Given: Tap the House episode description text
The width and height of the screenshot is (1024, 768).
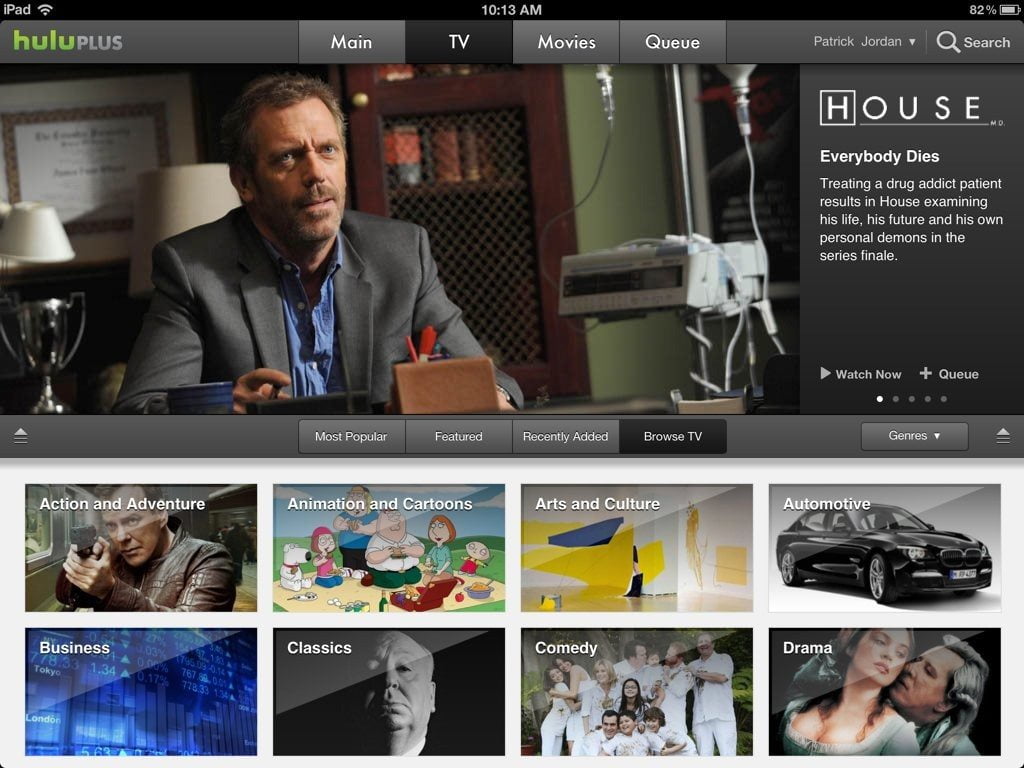Looking at the screenshot, I should coord(911,219).
